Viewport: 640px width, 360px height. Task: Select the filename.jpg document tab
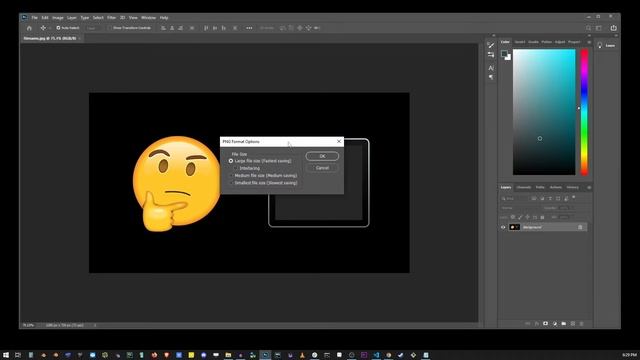click(x=49, y=38)
